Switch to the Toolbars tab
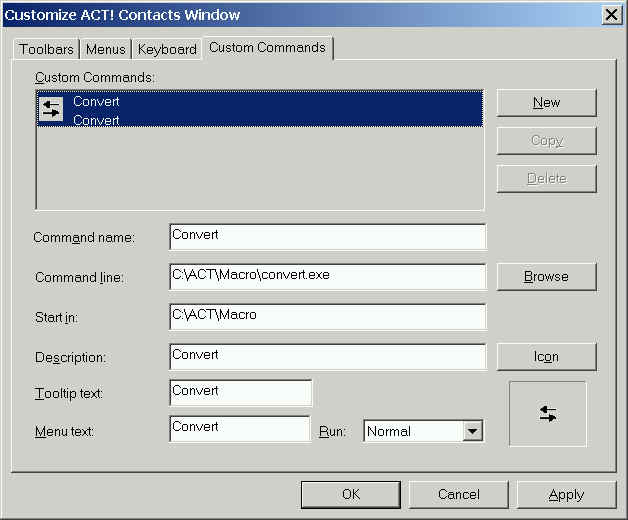 pyautogui.click(x=46, y=49)
